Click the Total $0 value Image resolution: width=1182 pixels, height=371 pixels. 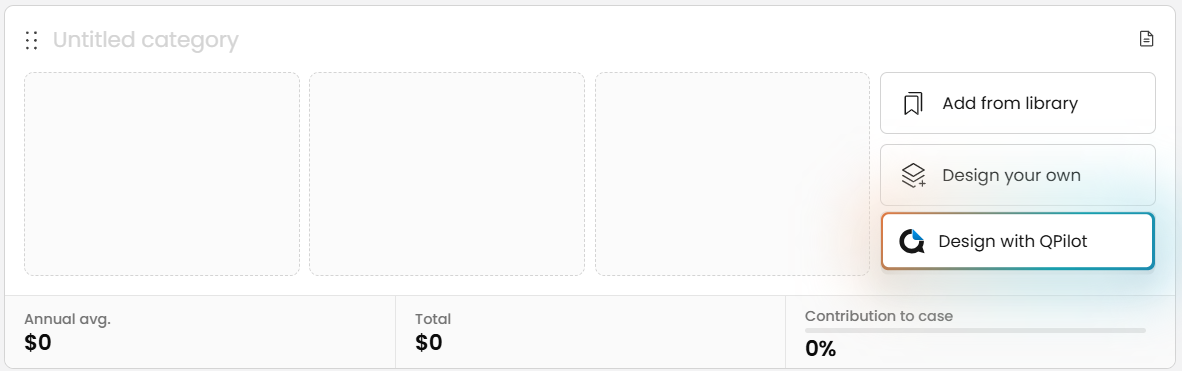coord(429,343)
